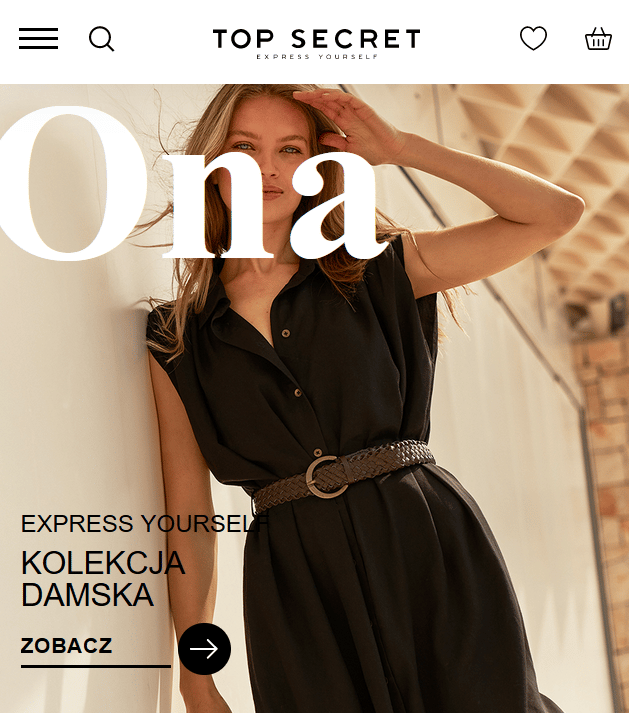
Task: Open the shopping basket icon
Action: pos(598,38)
